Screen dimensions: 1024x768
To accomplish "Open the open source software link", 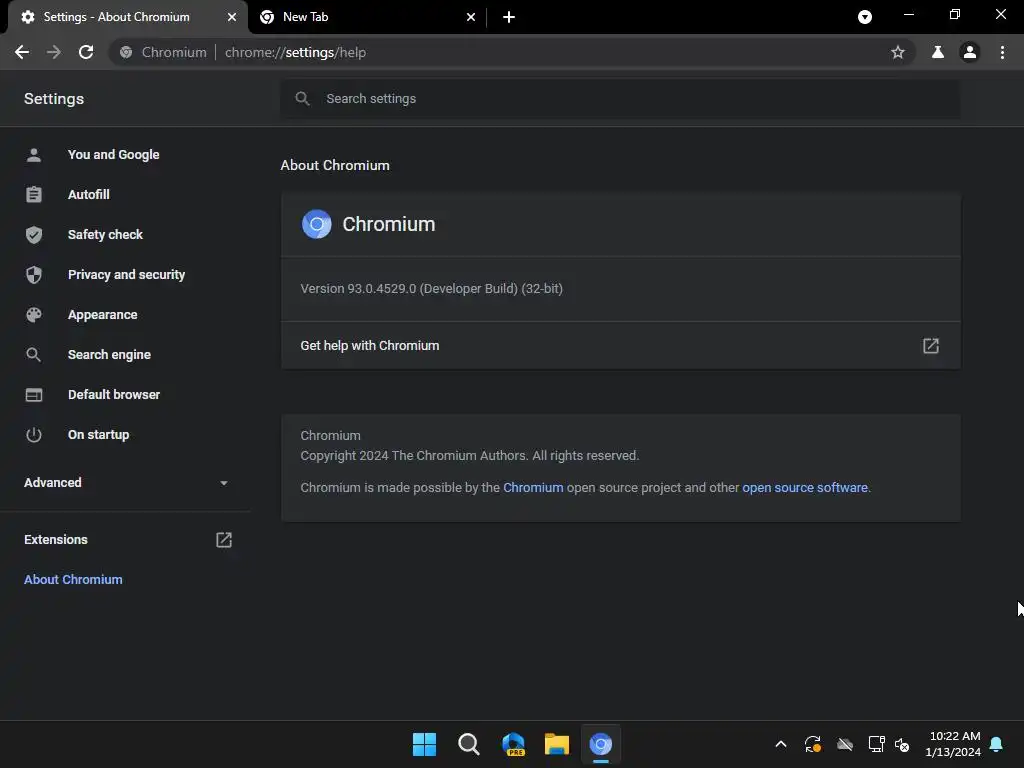I will click(x=805, y=488).
